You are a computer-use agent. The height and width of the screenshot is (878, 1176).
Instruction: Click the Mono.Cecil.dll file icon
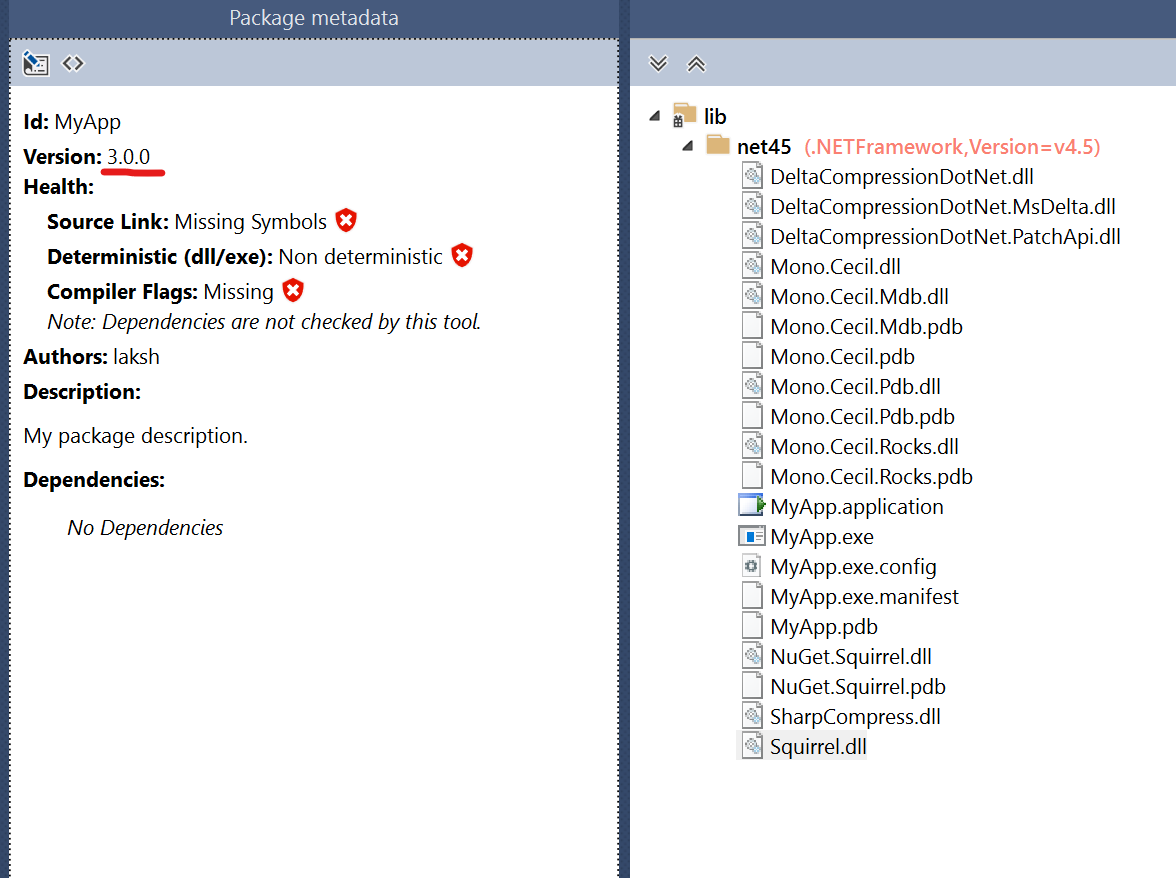click(752, 267)
